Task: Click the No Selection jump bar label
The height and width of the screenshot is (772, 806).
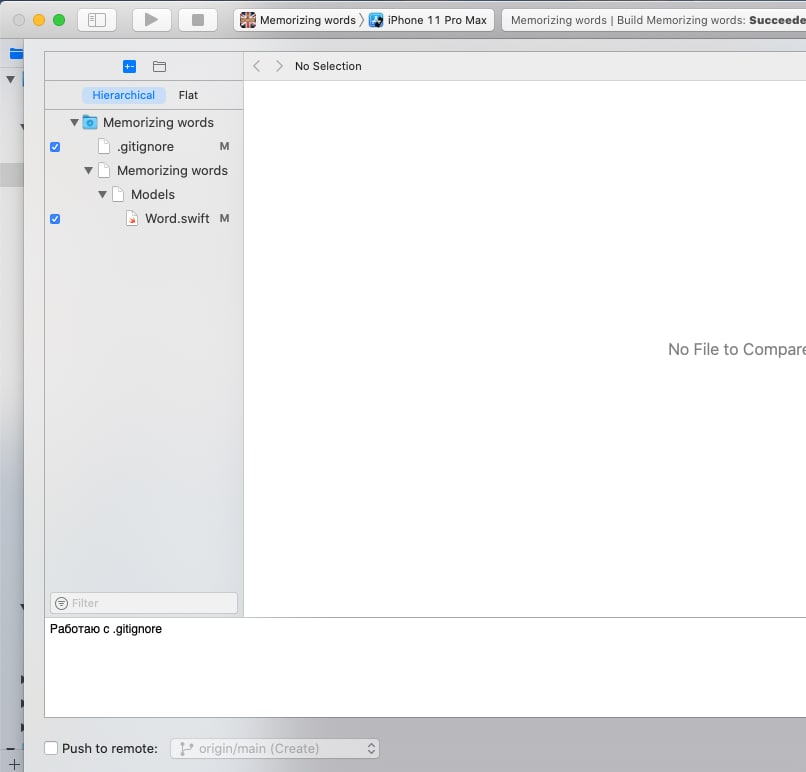Action: pos(328,66)
